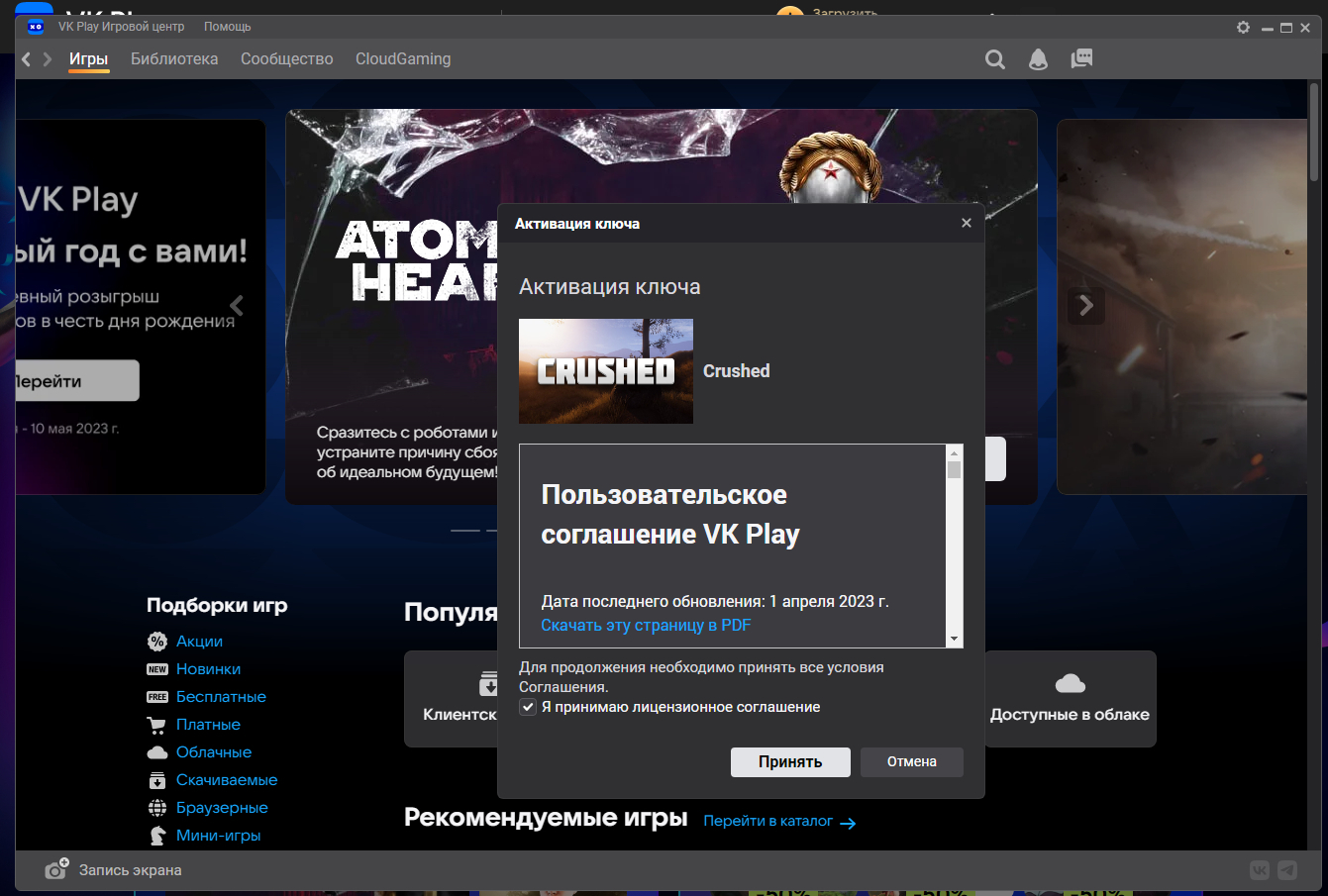Click the chess knight icon beside Мини-игры
Image resolution: width=1328 pixels, height=896 pixels.
point(157,836)
